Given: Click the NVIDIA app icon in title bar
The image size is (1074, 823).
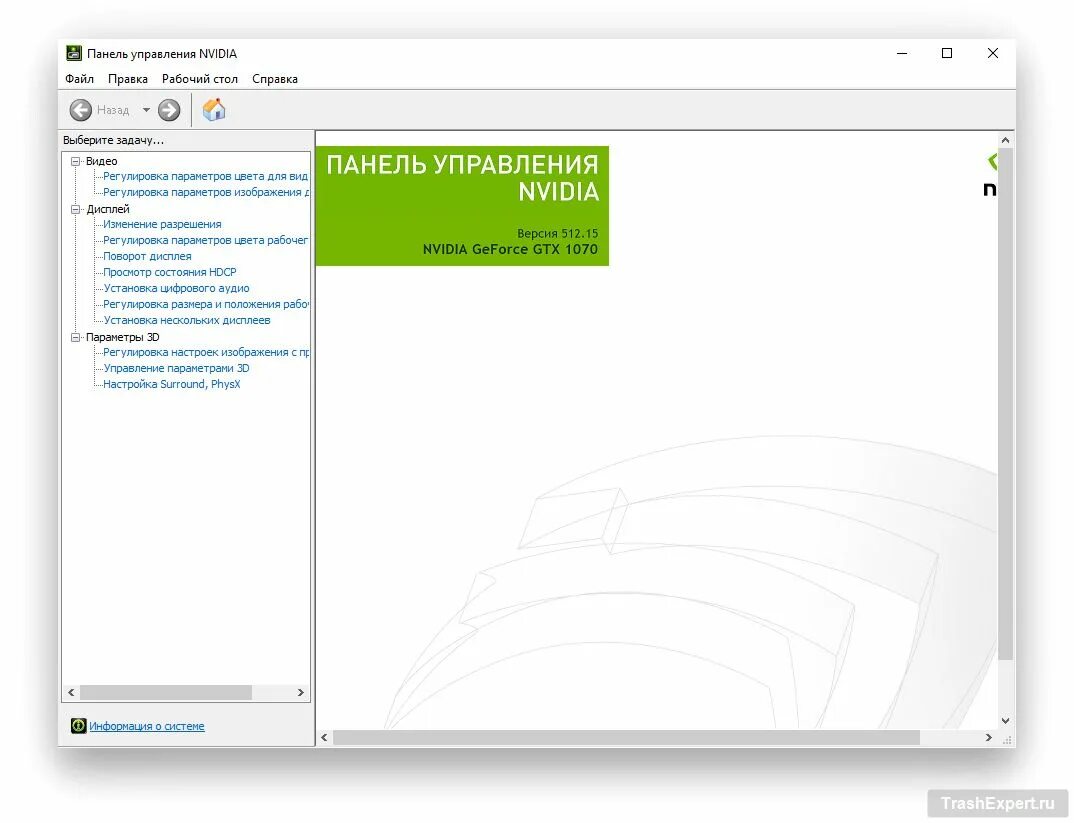Looking at the screenshot, I should (73, 53).
